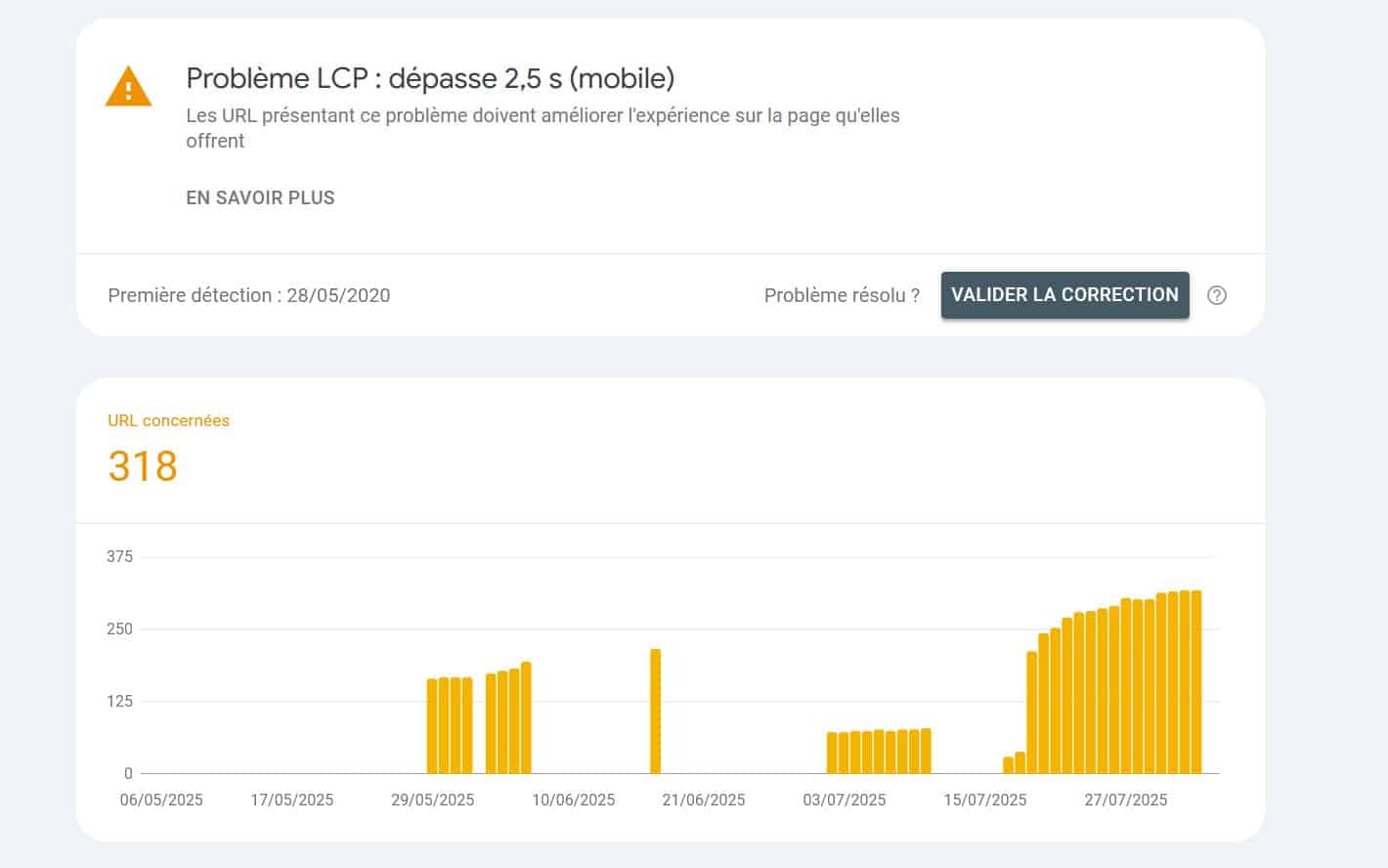Click the issue title Problème LCP
Screen dimensions: 1388x868
430,78
